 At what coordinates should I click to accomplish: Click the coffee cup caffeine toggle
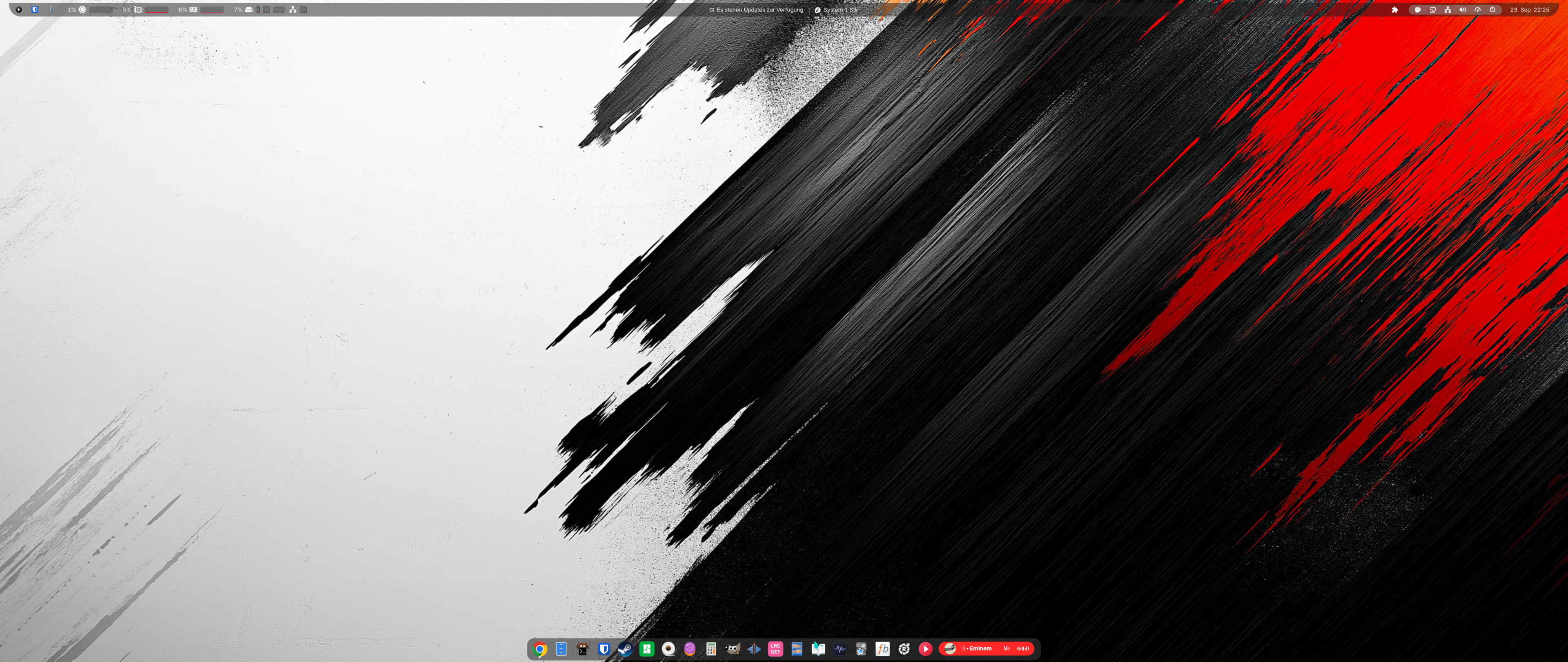[x=1418, y=10]
